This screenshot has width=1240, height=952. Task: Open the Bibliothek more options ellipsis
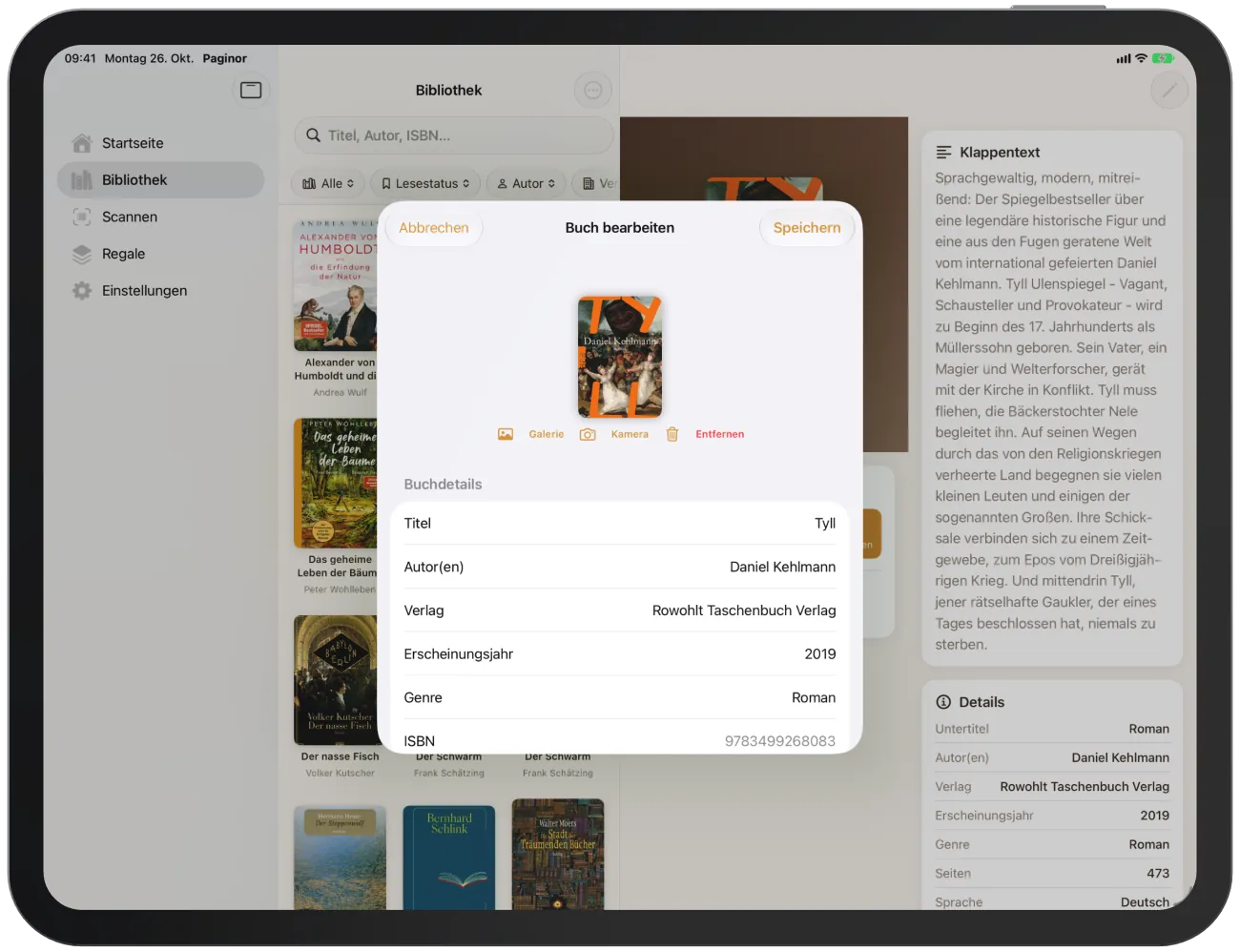(593, 91)
